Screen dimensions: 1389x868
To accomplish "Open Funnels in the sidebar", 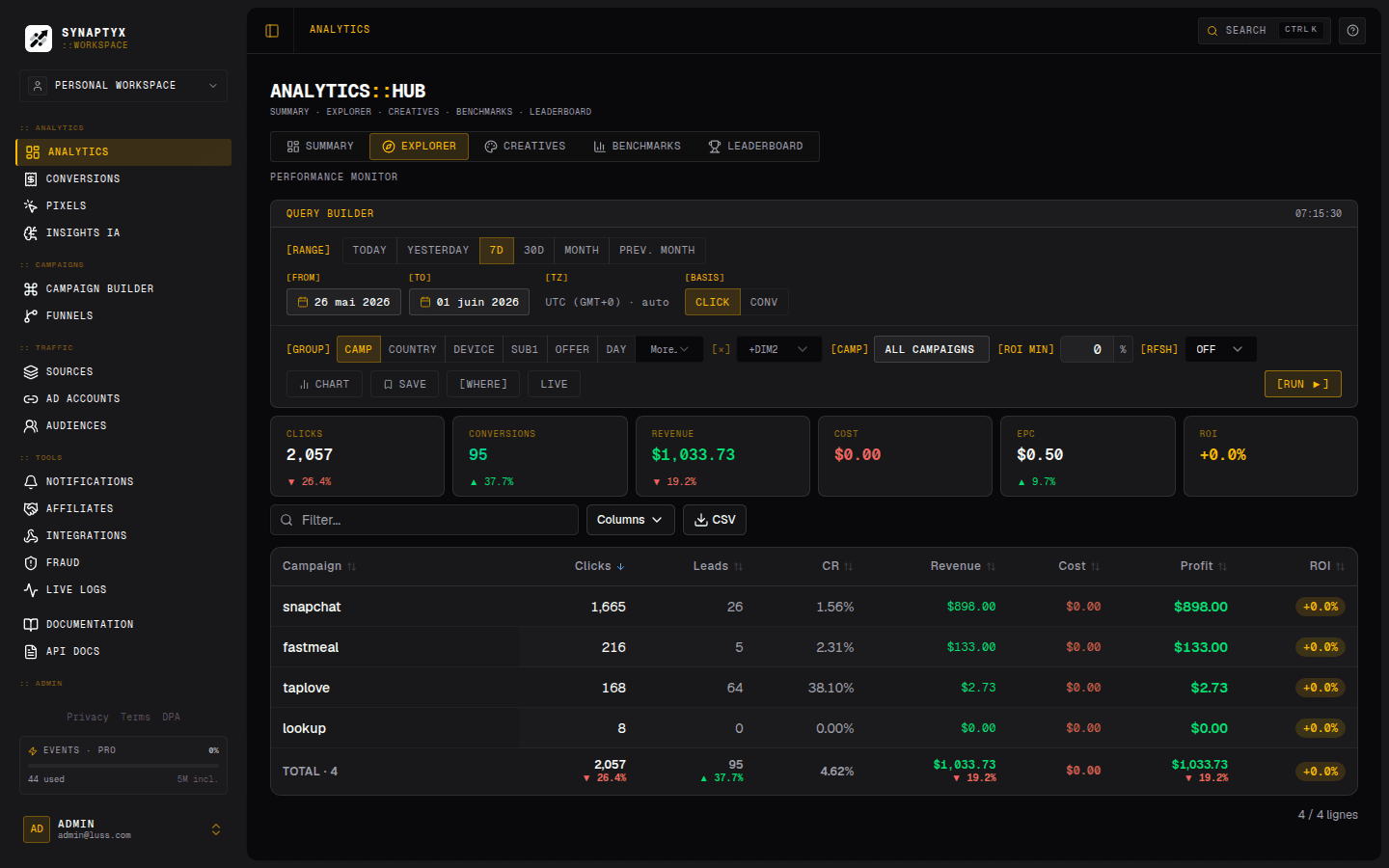I will tap(123, 316).
